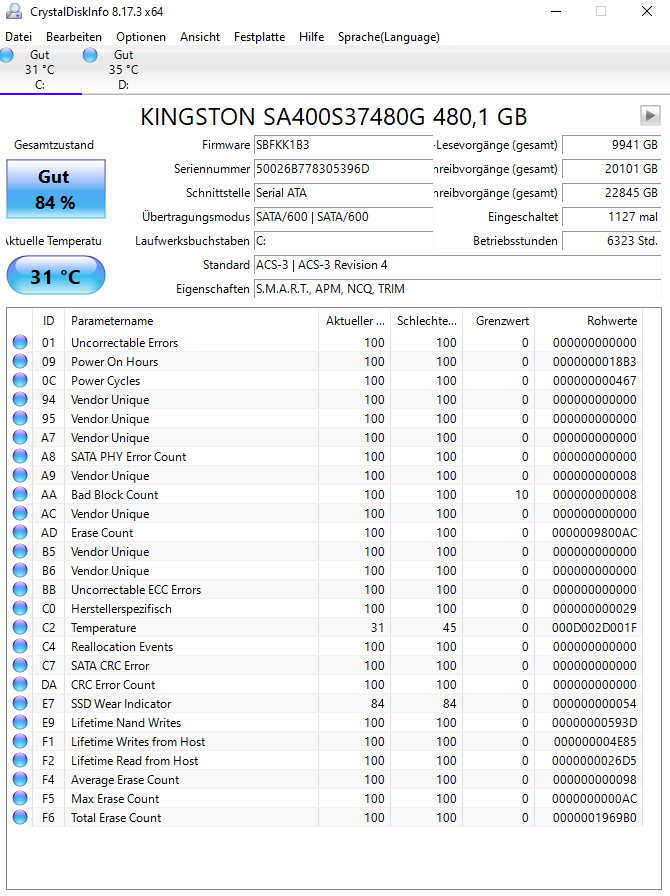670x896 pixels.
Task: Click the Grenzwert column header
Action: point(498,321)
